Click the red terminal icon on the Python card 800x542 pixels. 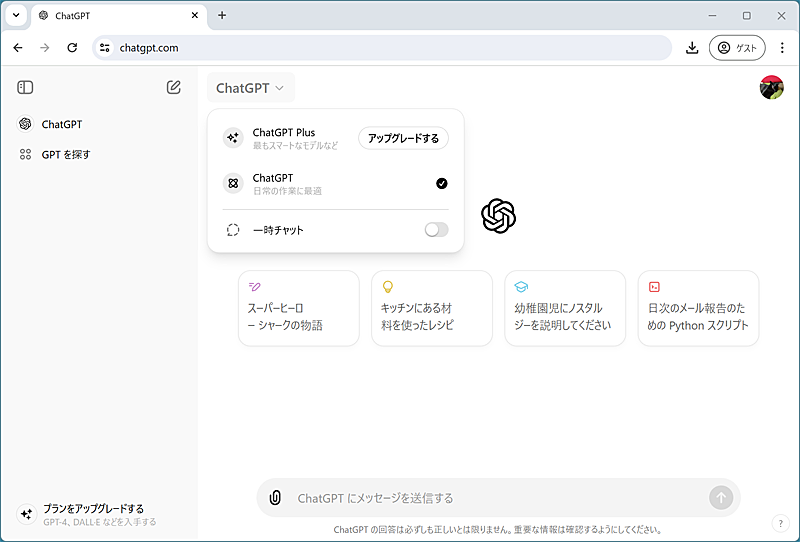point(654,287)
